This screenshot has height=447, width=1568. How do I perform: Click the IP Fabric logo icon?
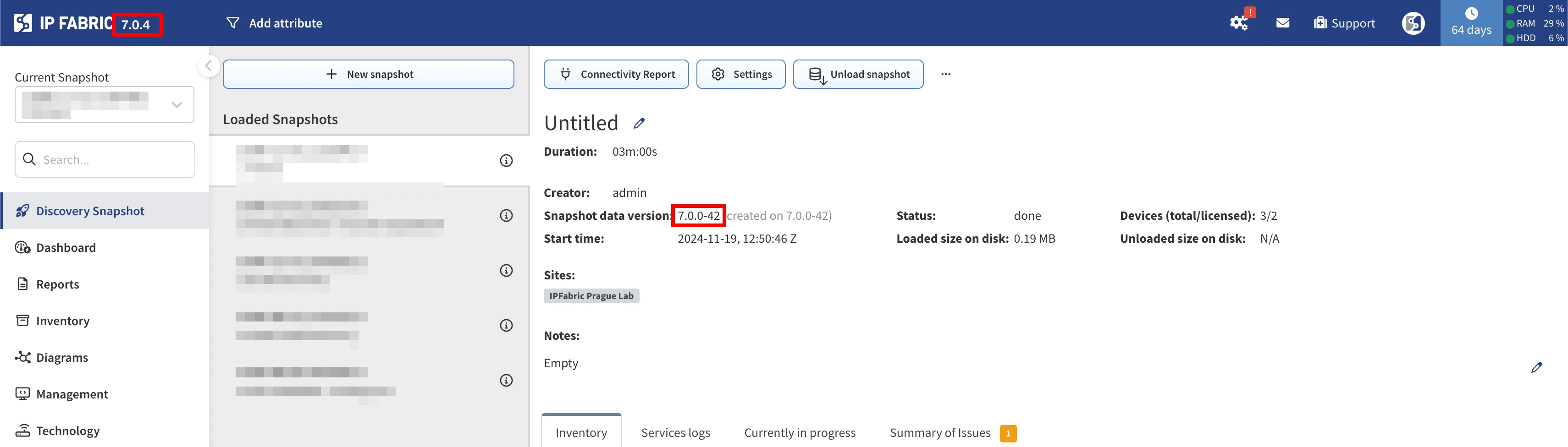pos(23,23)
